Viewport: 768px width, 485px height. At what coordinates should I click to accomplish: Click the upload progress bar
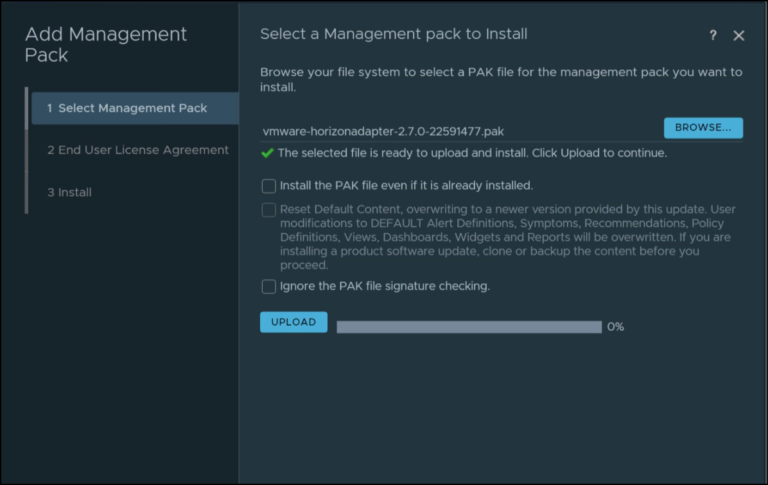point(468,327)
